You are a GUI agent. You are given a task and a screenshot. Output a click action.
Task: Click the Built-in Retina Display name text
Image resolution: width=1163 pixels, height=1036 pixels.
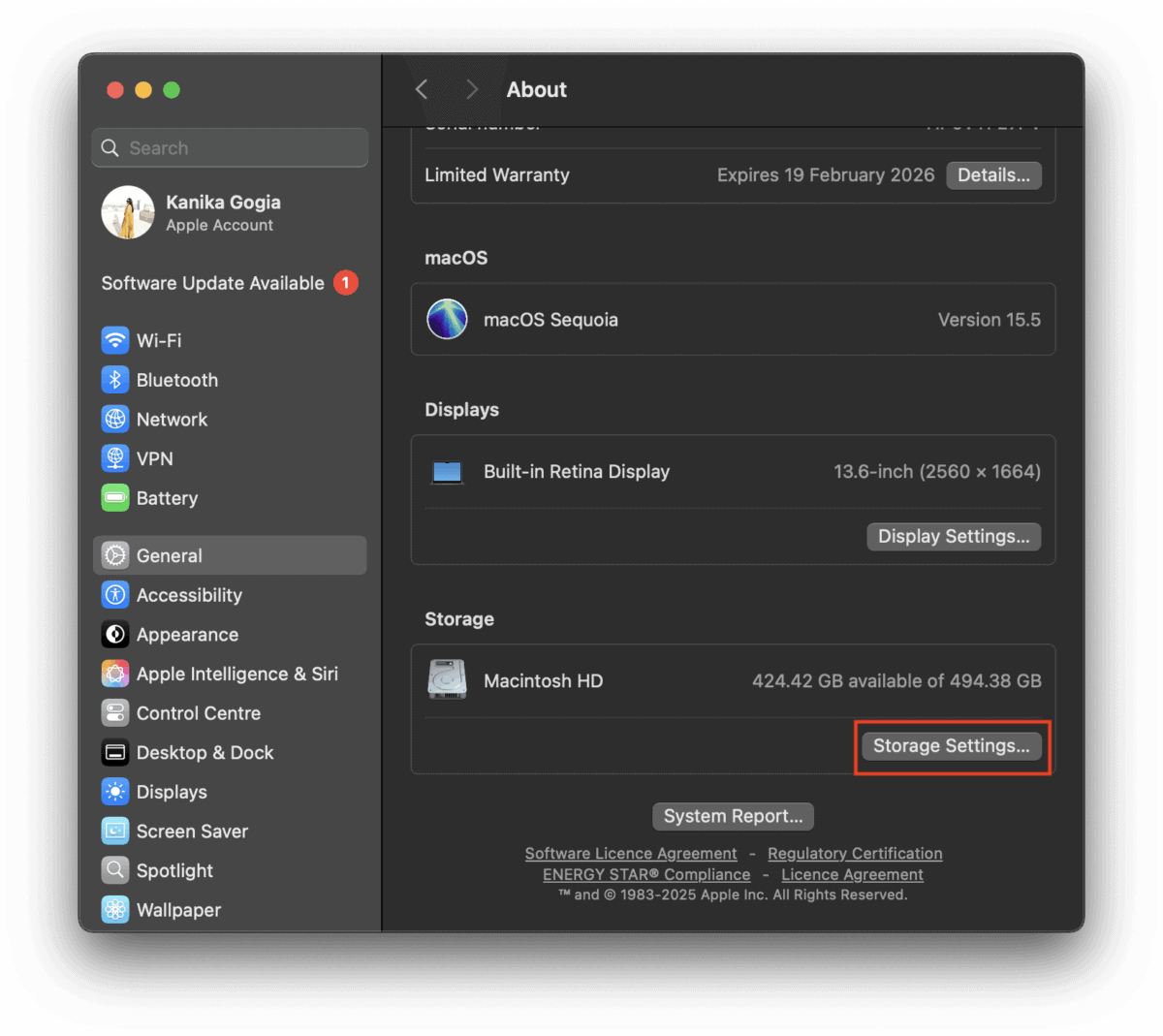click(x=577, y=472)
